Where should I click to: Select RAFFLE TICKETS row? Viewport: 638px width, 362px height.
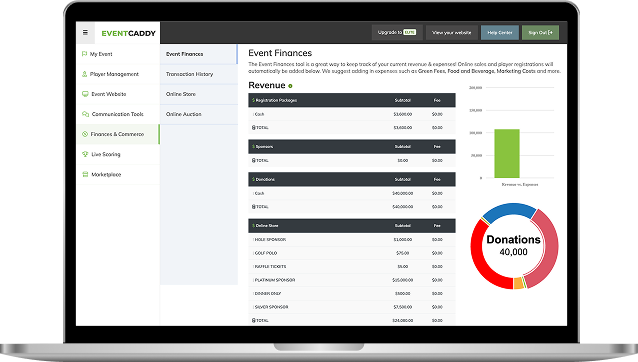352,266
